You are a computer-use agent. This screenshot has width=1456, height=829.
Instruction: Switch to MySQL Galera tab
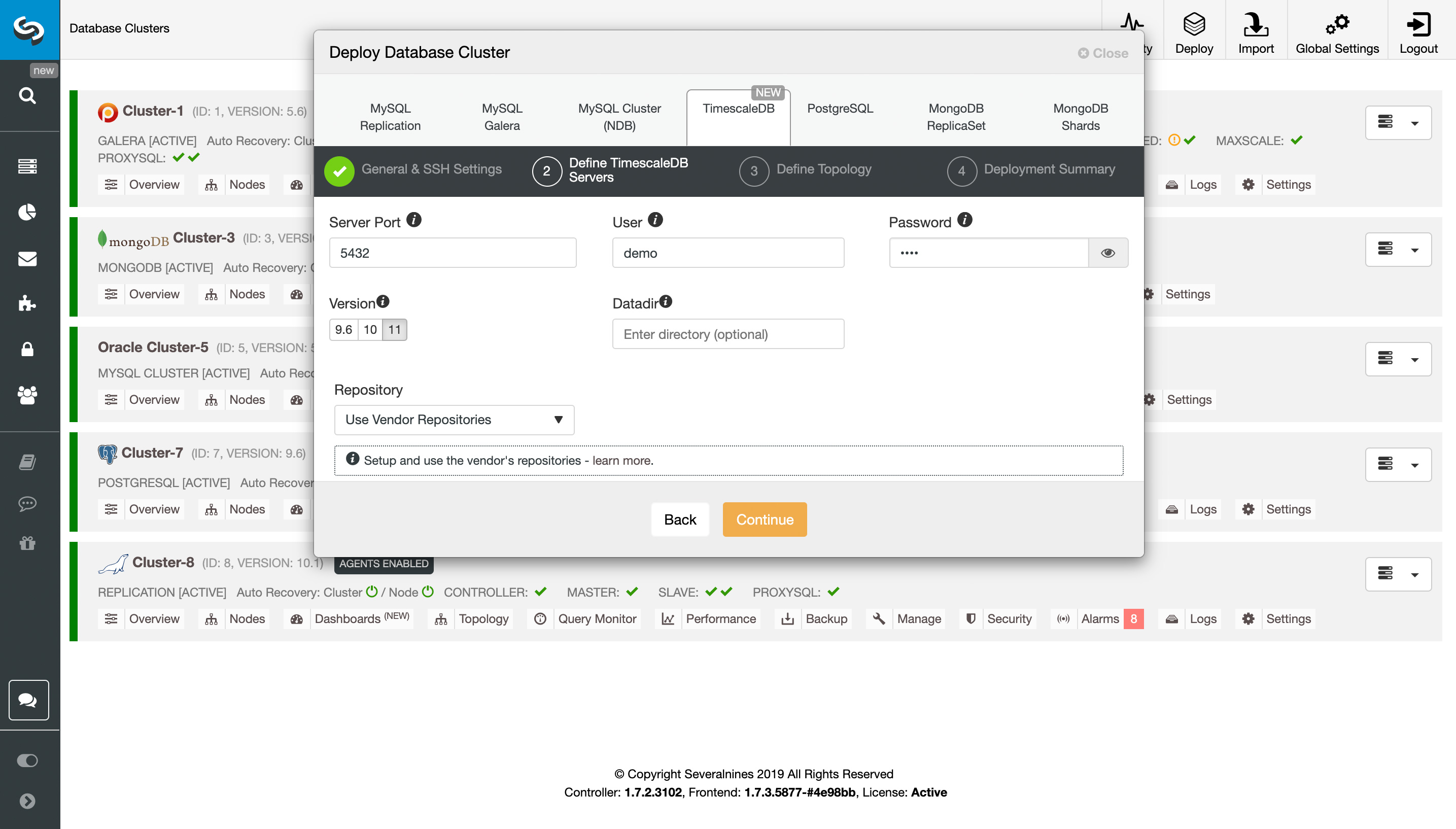501,117
